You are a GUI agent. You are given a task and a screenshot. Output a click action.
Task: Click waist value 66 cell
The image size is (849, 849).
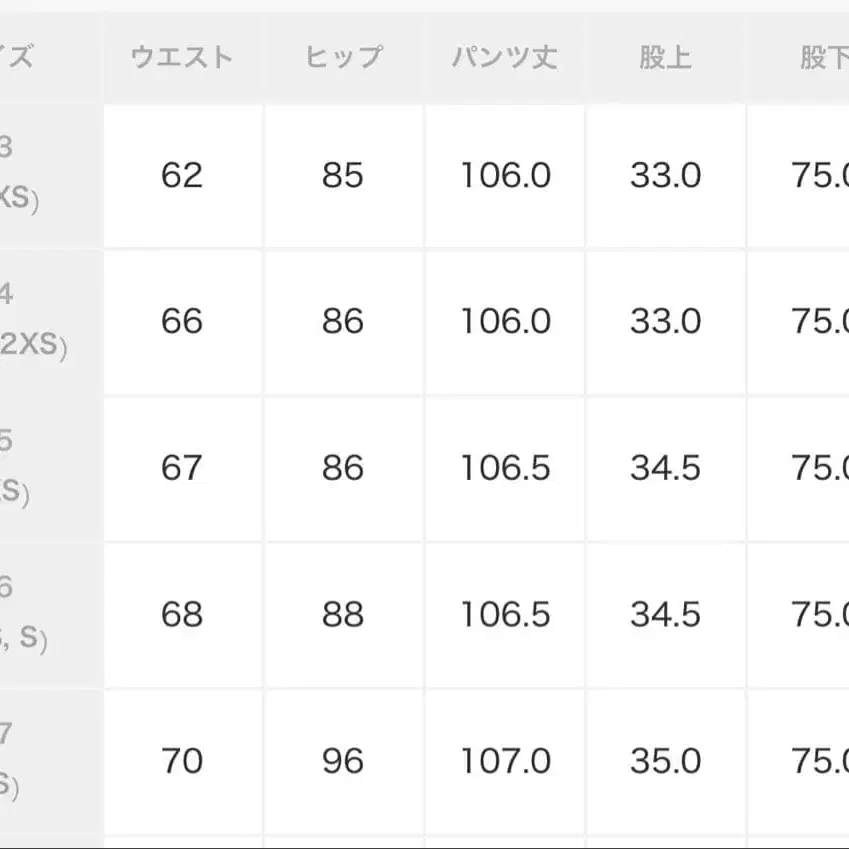point(182,322)
